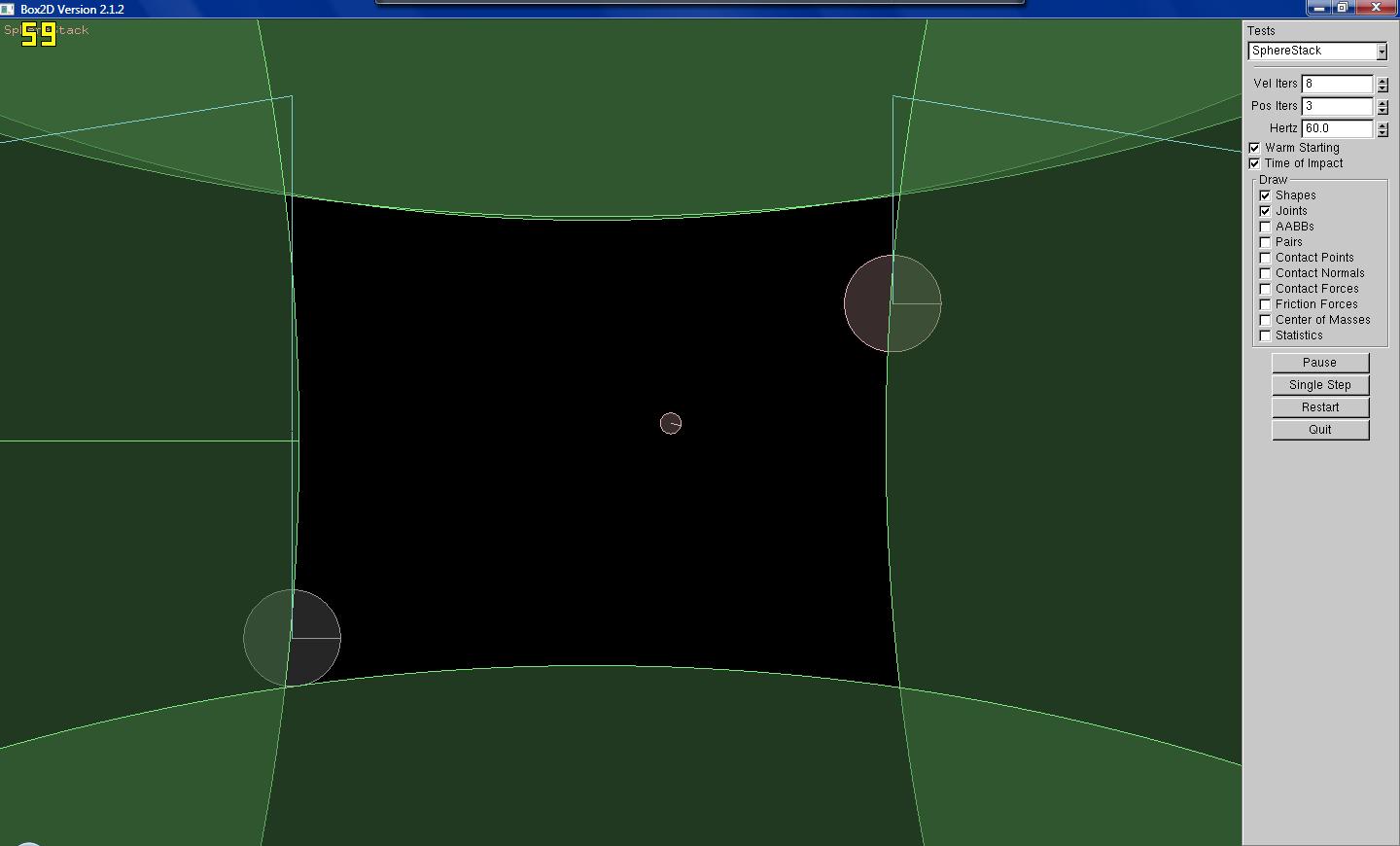Click the Single Step button
1400x846 pixels.
1320,385
